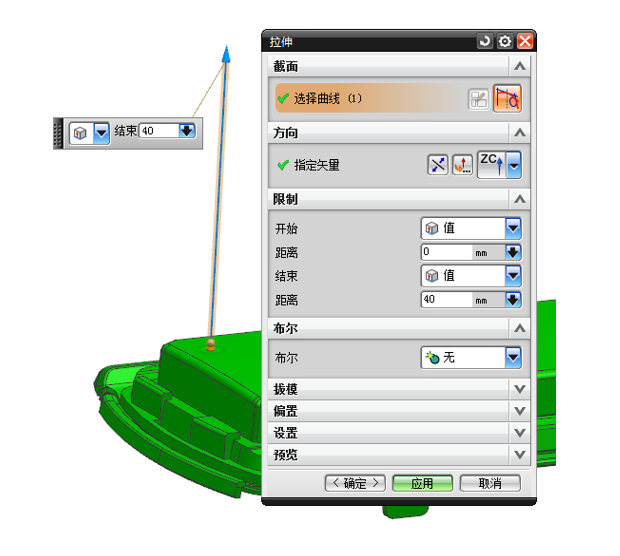
Task: Click the ZC axis vector icon
Action: click(492, 165)
